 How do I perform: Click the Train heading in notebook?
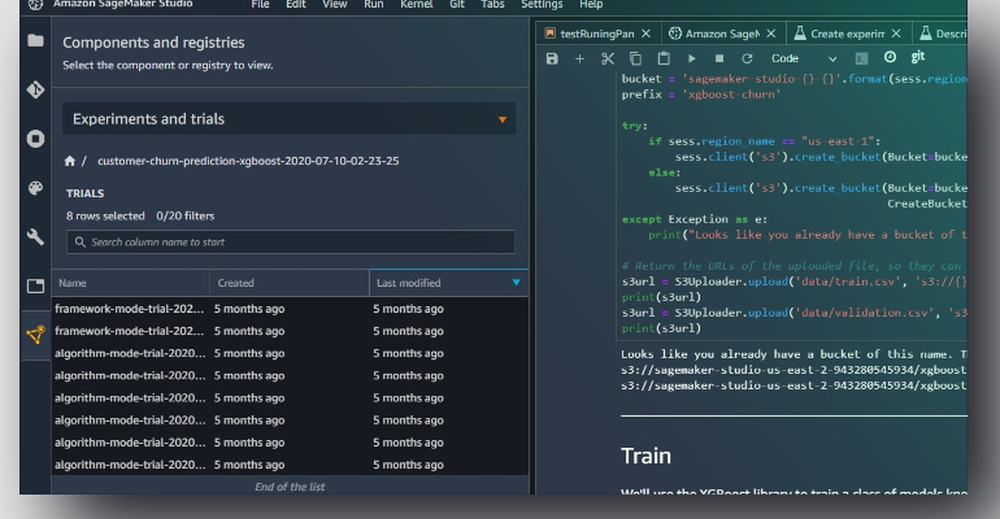(x=645, y=456)
